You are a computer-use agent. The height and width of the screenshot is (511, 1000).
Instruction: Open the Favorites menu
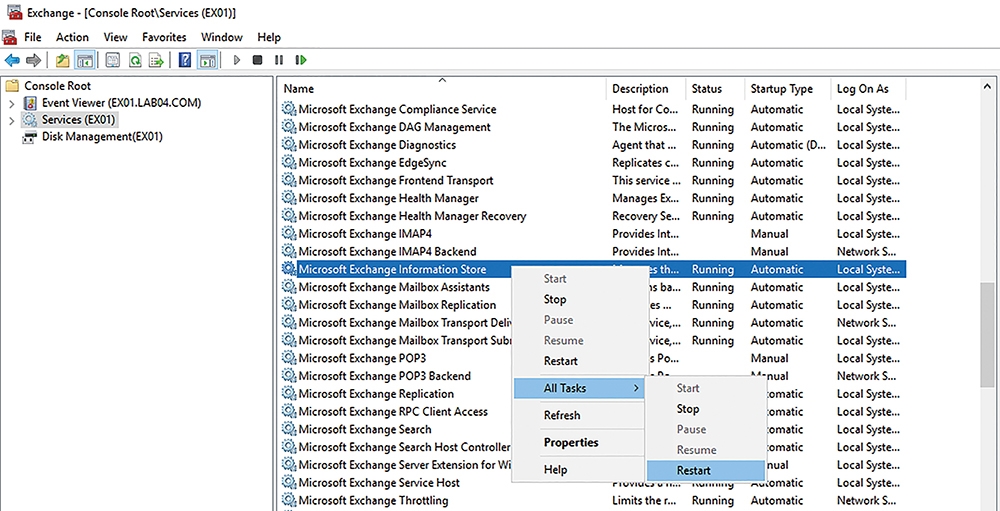[x=164, y=37]
